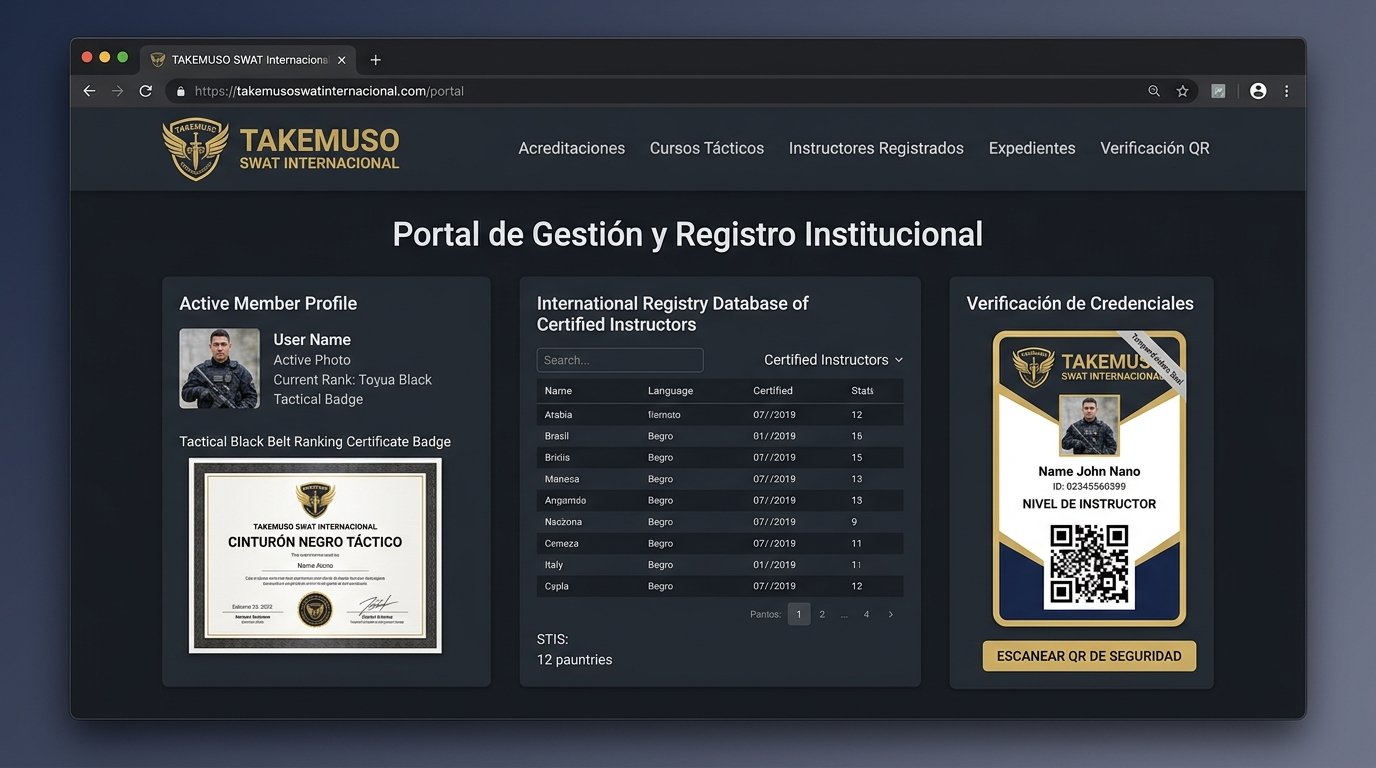Click the Takemuso winged shield logo in the header
The width and height of the screenshot is (1376, 768).
196,149
